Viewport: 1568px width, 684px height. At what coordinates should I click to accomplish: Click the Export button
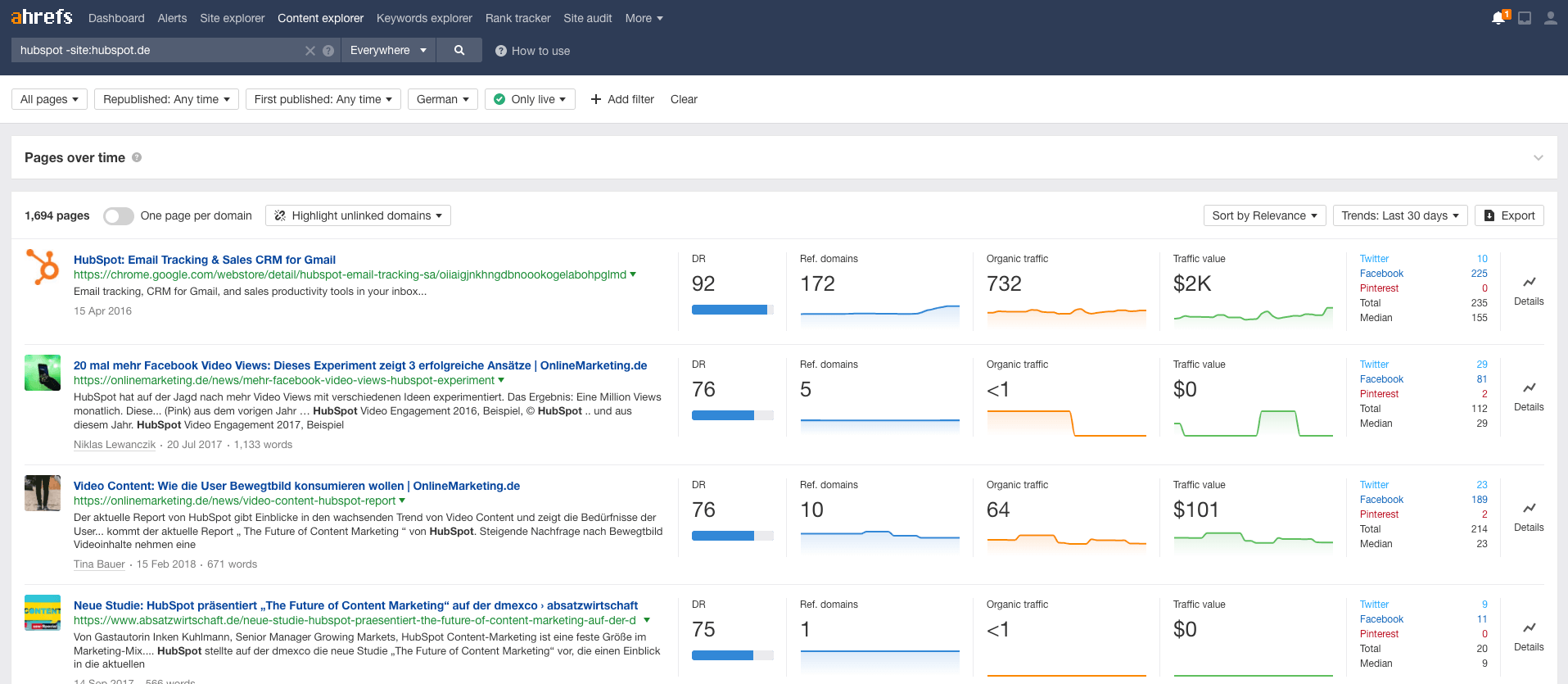tap(1510, 215)
